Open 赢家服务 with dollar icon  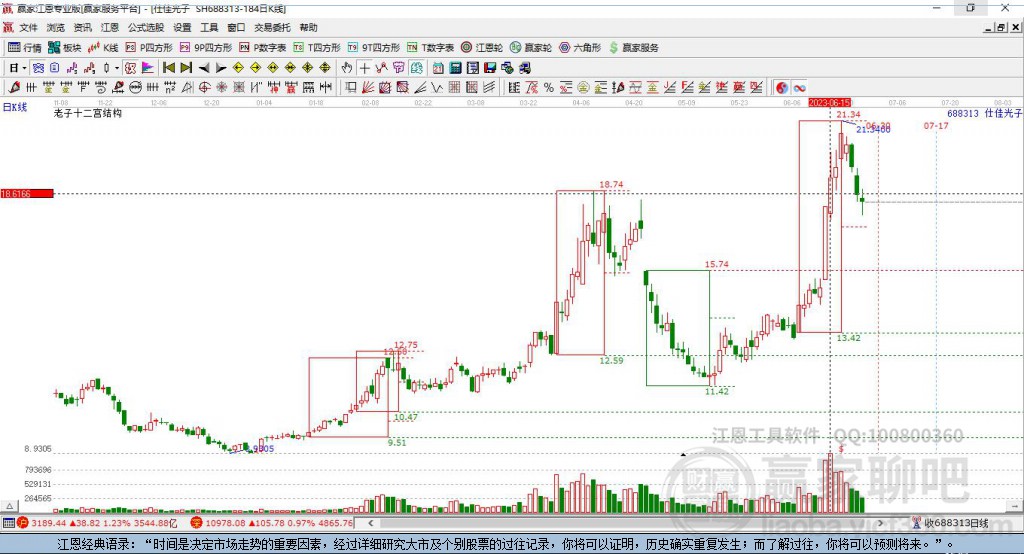coord(633,48)
